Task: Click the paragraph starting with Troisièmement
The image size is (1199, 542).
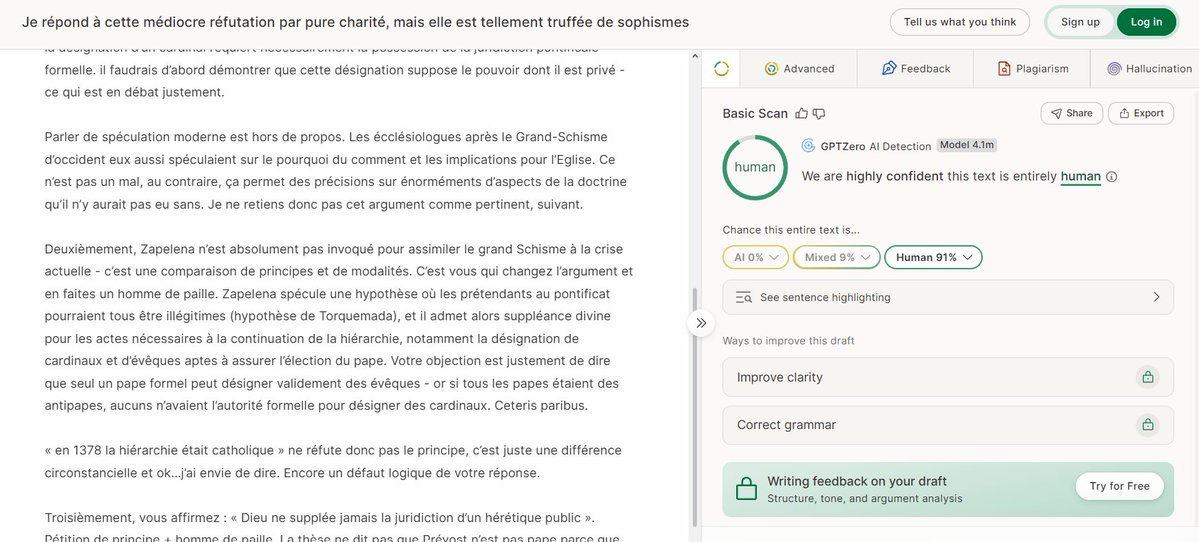Action: [332, 528]
